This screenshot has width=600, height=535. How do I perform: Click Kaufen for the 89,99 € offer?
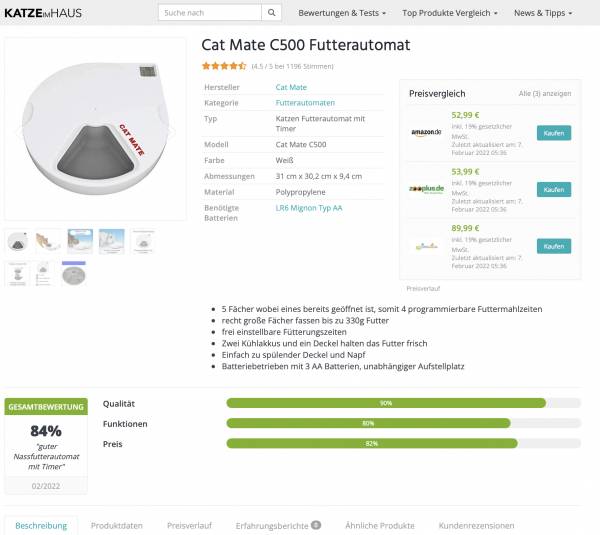click(x=554, y=246)
